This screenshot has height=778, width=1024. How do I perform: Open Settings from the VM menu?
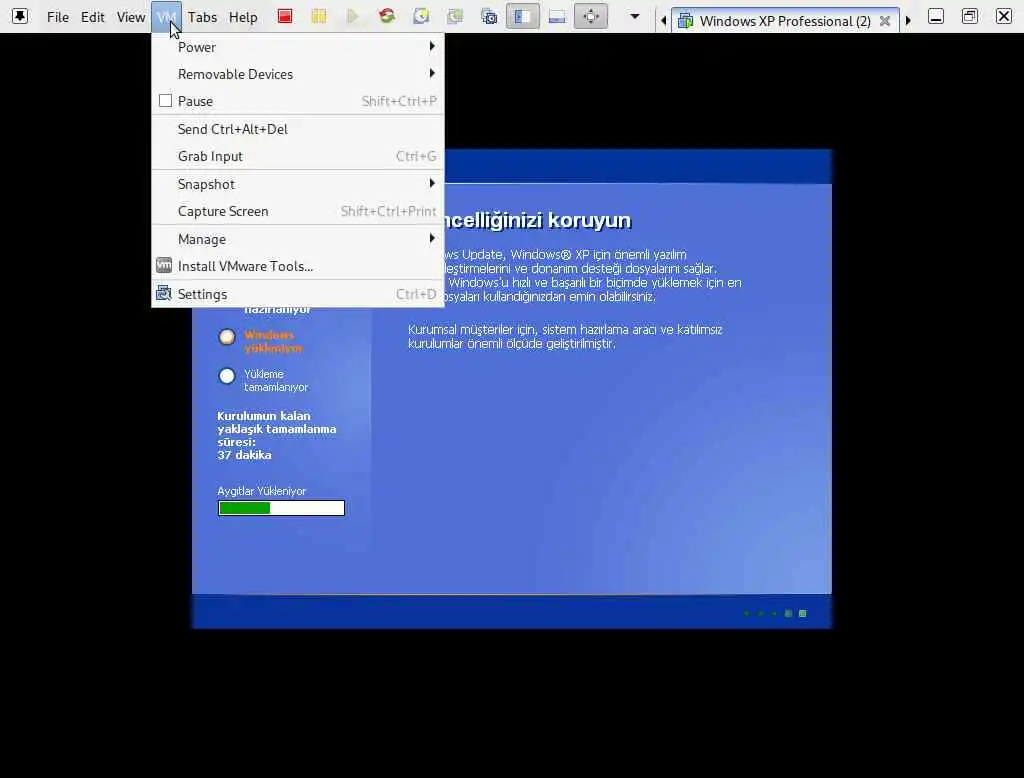pyautogui.click(x=298, y=294)
